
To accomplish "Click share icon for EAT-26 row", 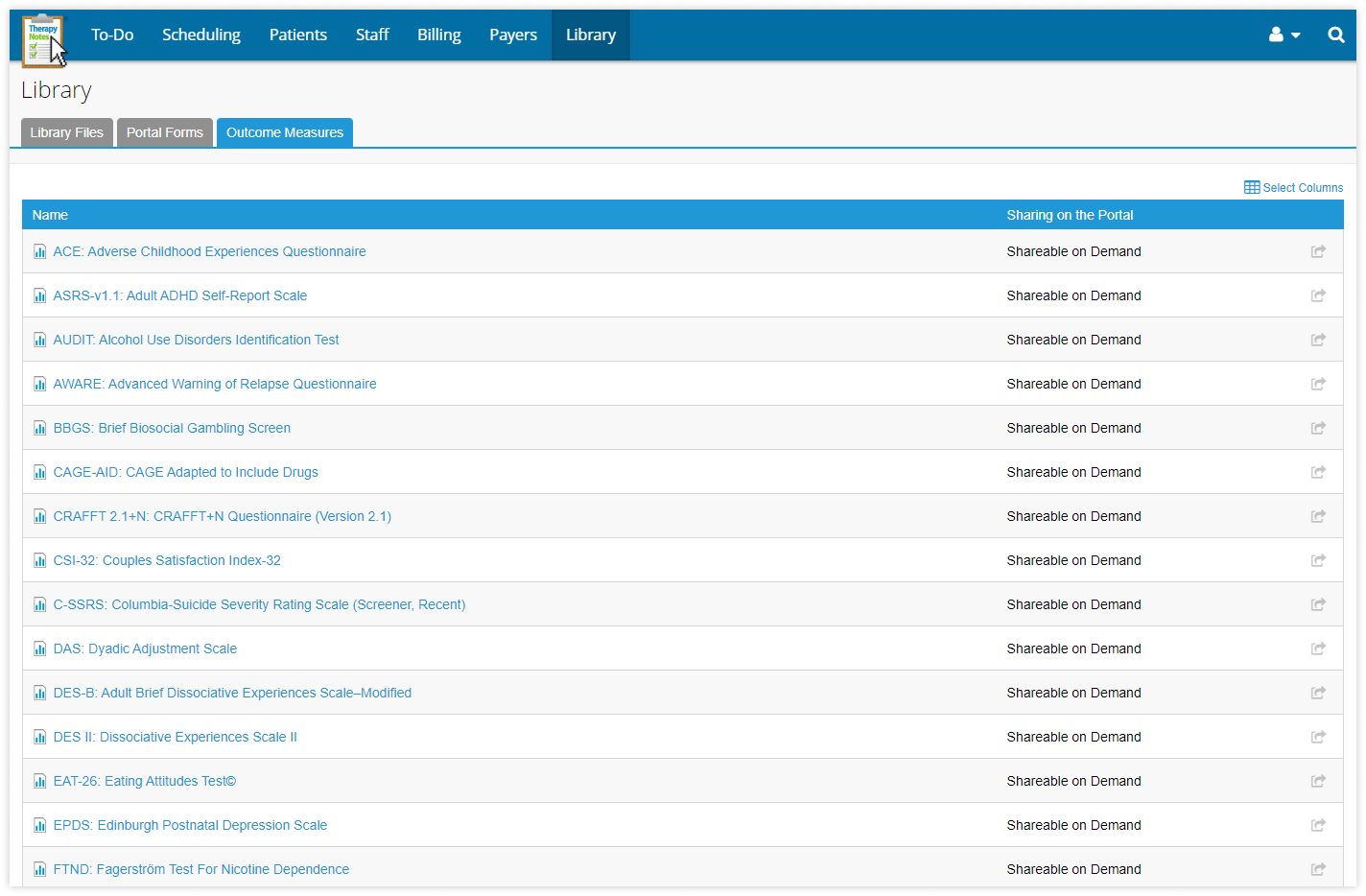I will 1318,781.
